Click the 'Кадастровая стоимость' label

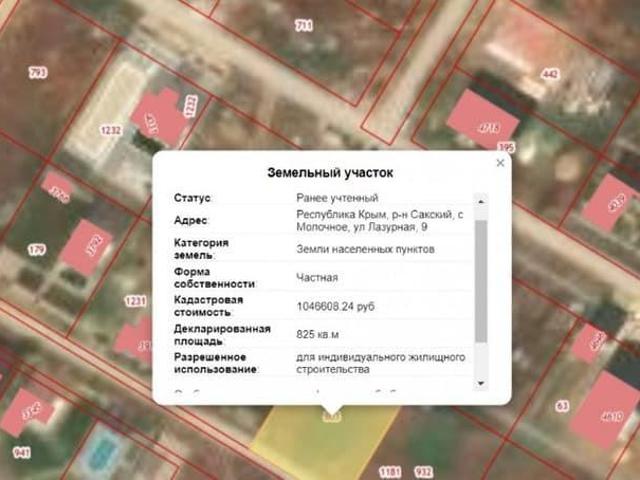click(208, 306)
